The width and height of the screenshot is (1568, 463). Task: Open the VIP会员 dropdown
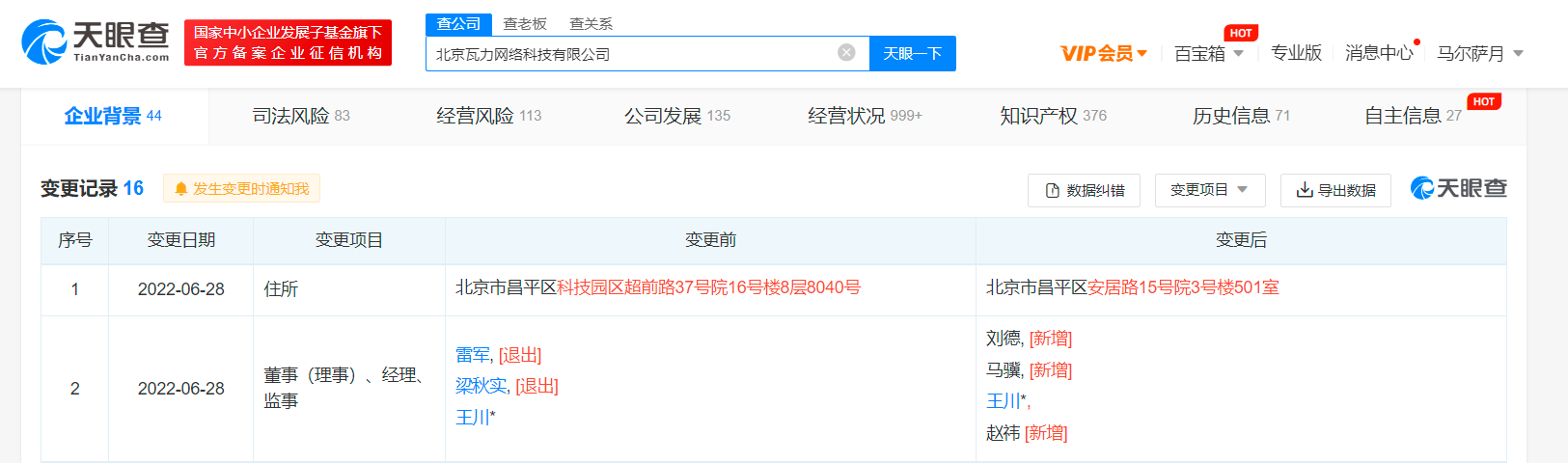pos(1103,53)
